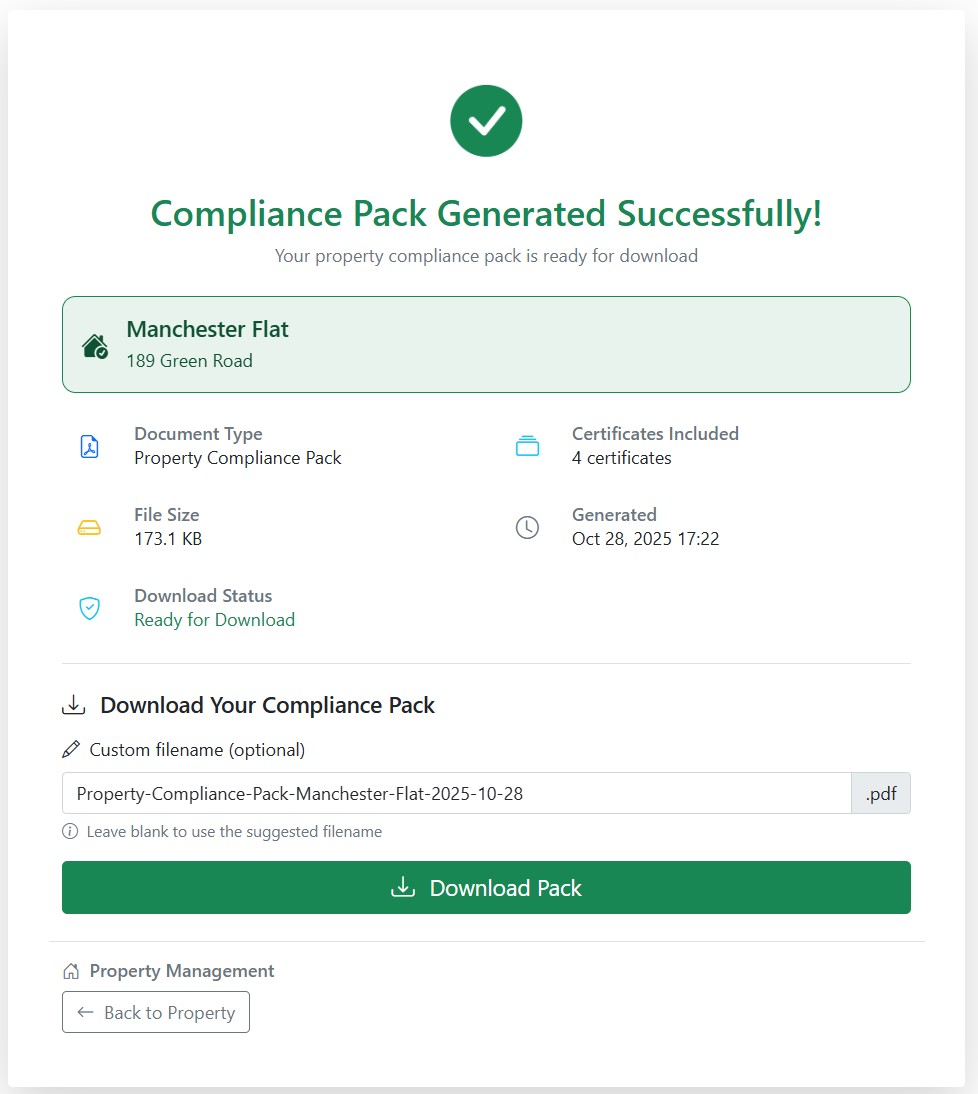Screen dimensions: 978x1094
Task: Click the green success checkmark icon
Action: 486,120
